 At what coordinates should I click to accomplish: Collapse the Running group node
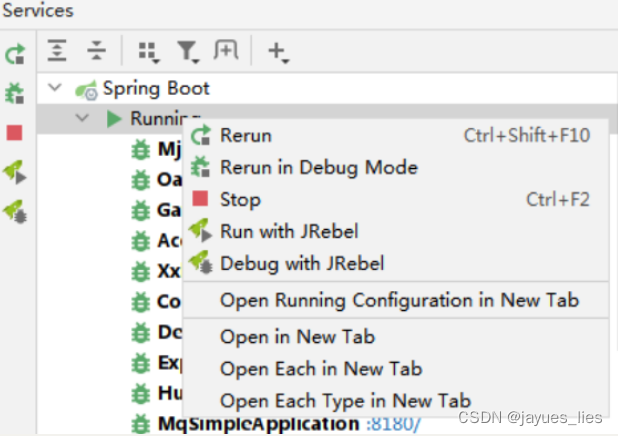click(82, 117)
